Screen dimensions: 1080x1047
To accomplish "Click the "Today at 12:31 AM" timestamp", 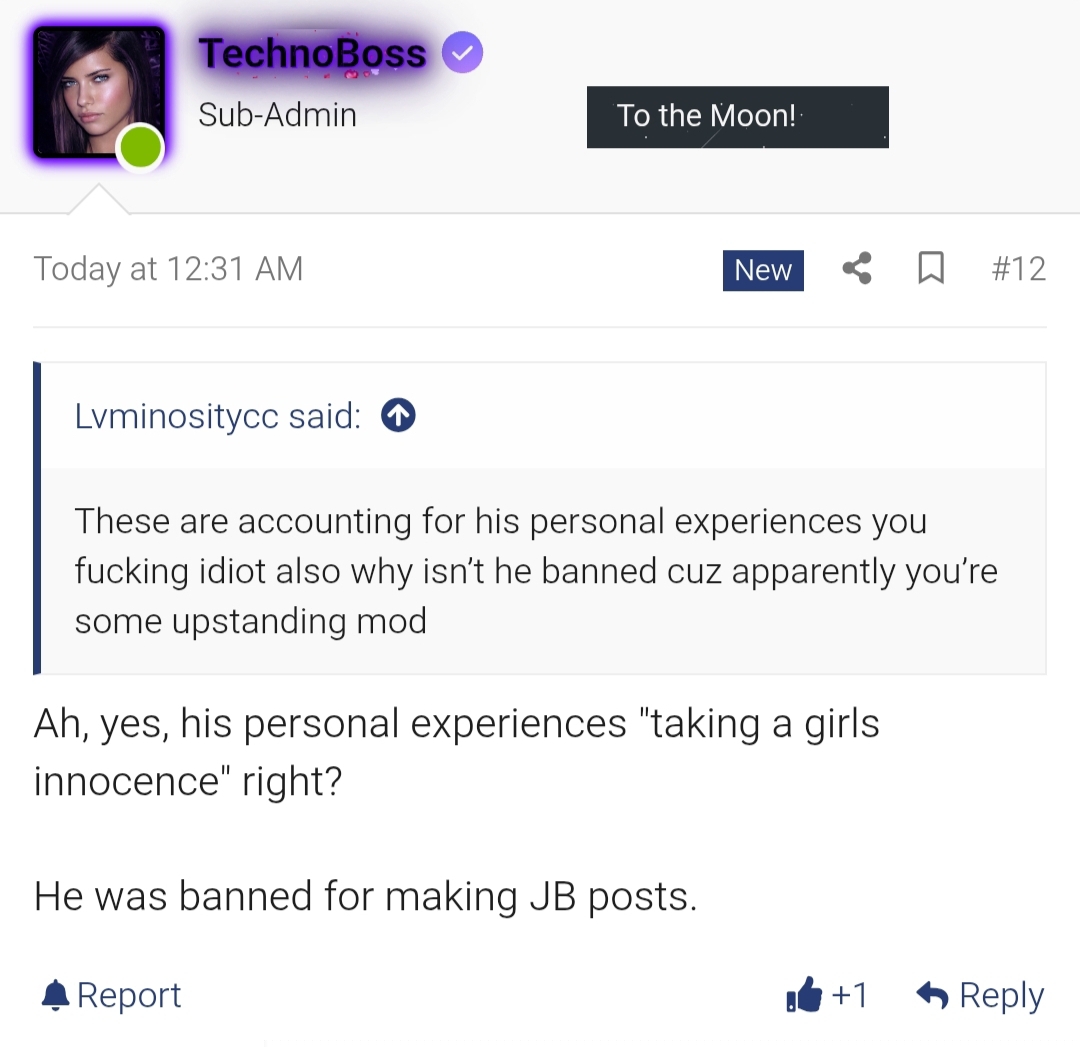I will [x=168, y=269].
